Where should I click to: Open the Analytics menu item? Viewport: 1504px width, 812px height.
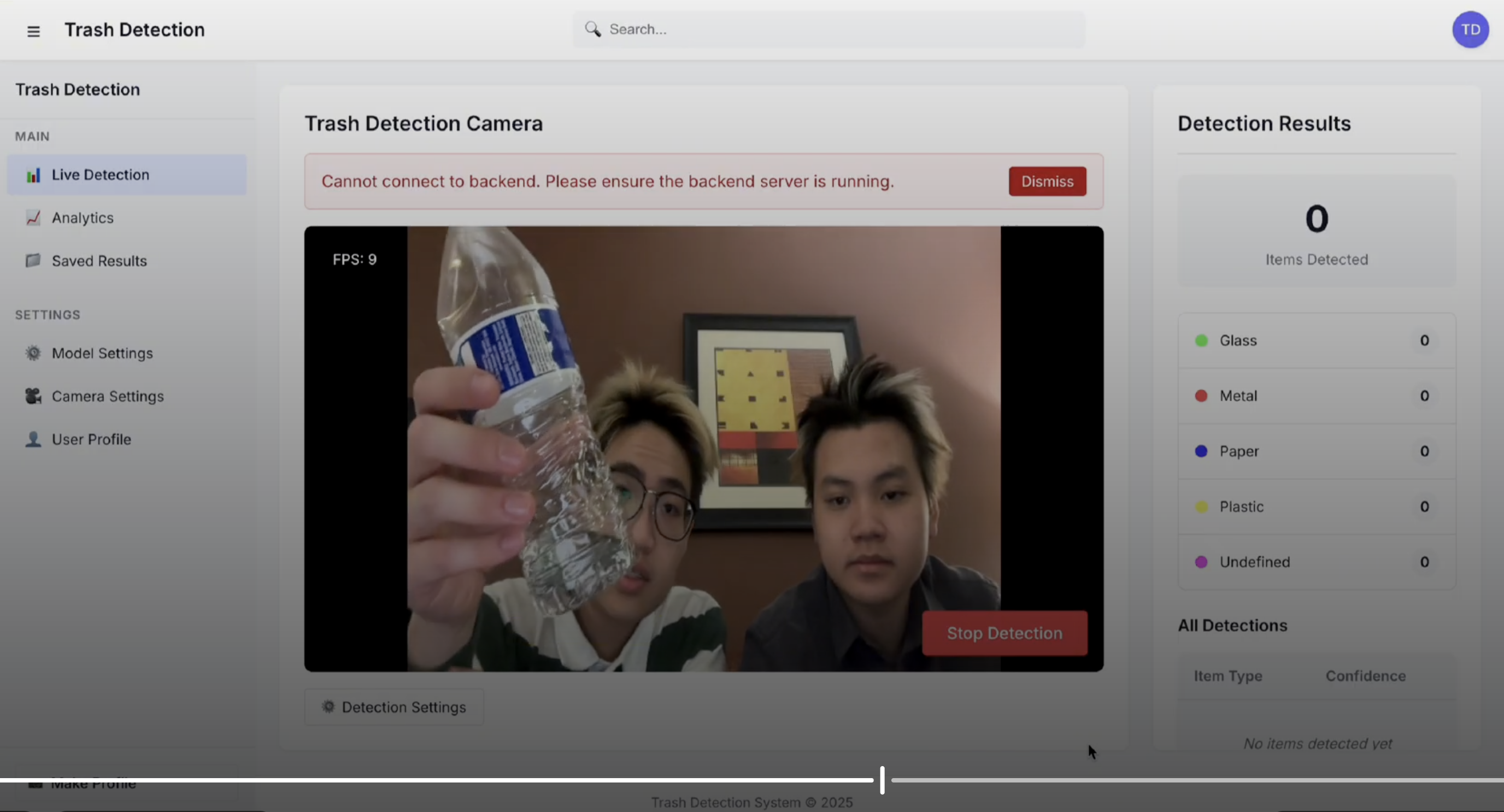[x=83, y=217]
